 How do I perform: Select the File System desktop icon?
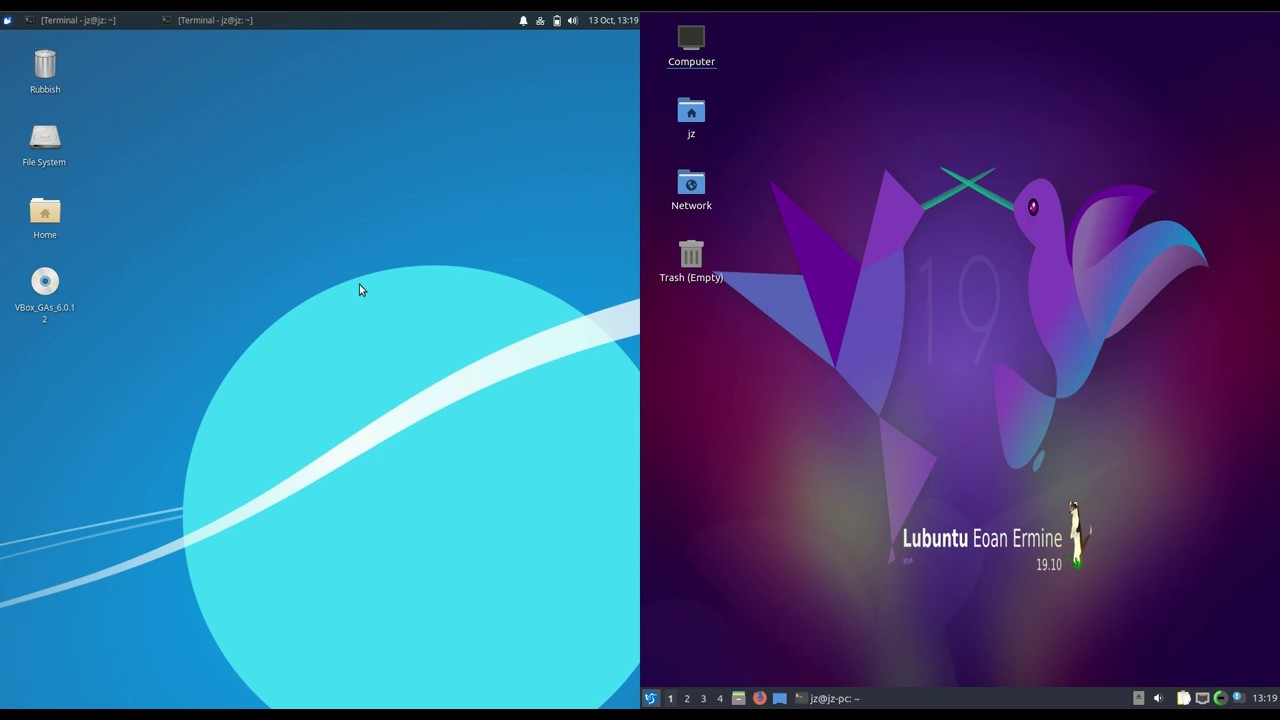pyautogui.click(x=44, y=145)
